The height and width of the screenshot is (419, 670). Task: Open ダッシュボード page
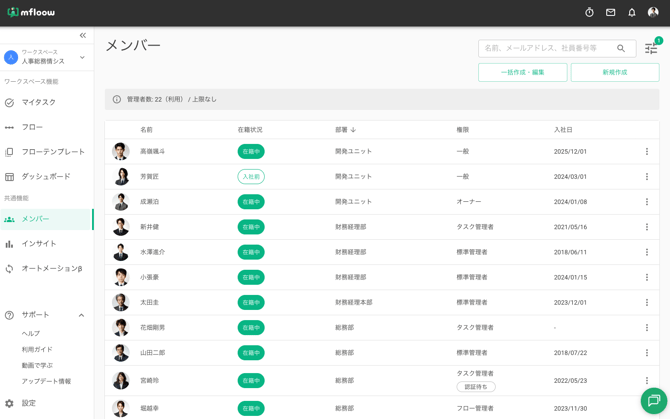click(47, 177)
